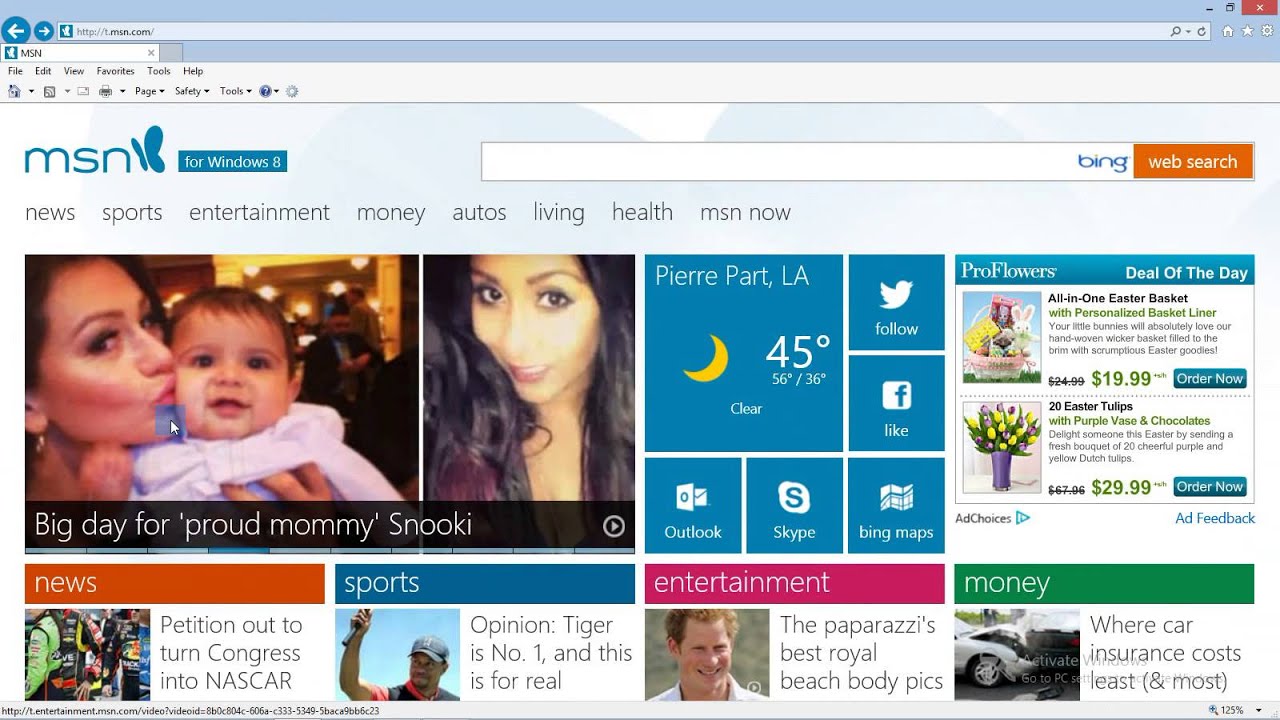Open the orange news section header
This screenshot has height=720, width=1280.
175,583
